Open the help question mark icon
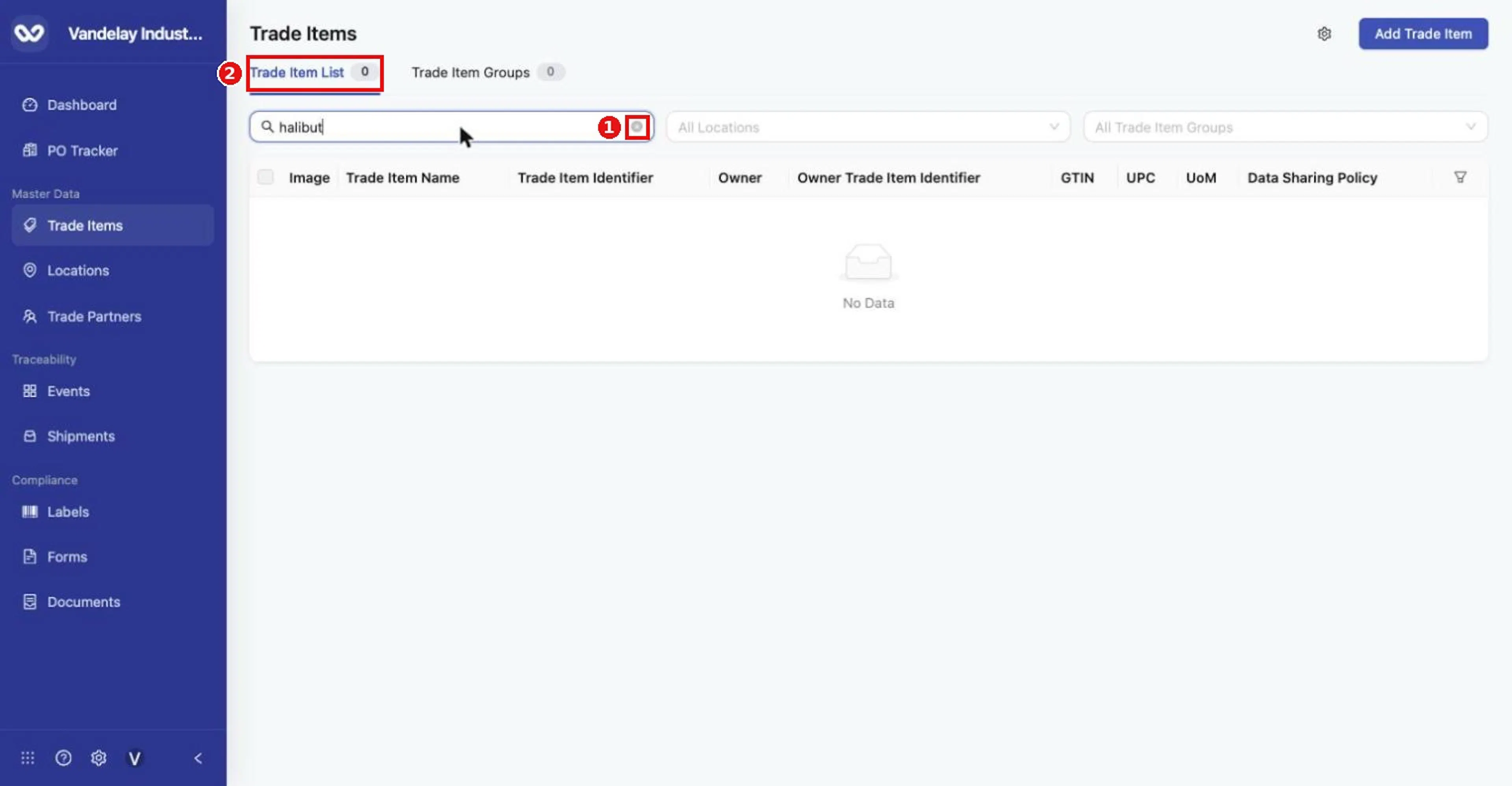The image size is (1512, 786). click(63, 758)
